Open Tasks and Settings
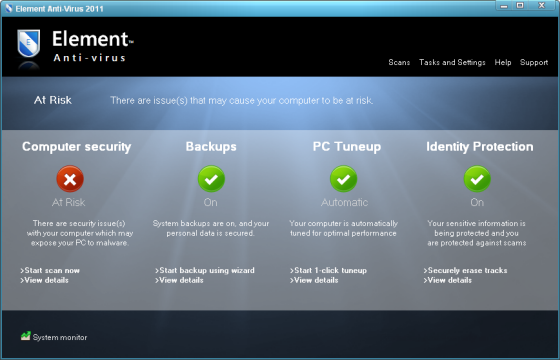The image size is (560, 360). point(452,62)
